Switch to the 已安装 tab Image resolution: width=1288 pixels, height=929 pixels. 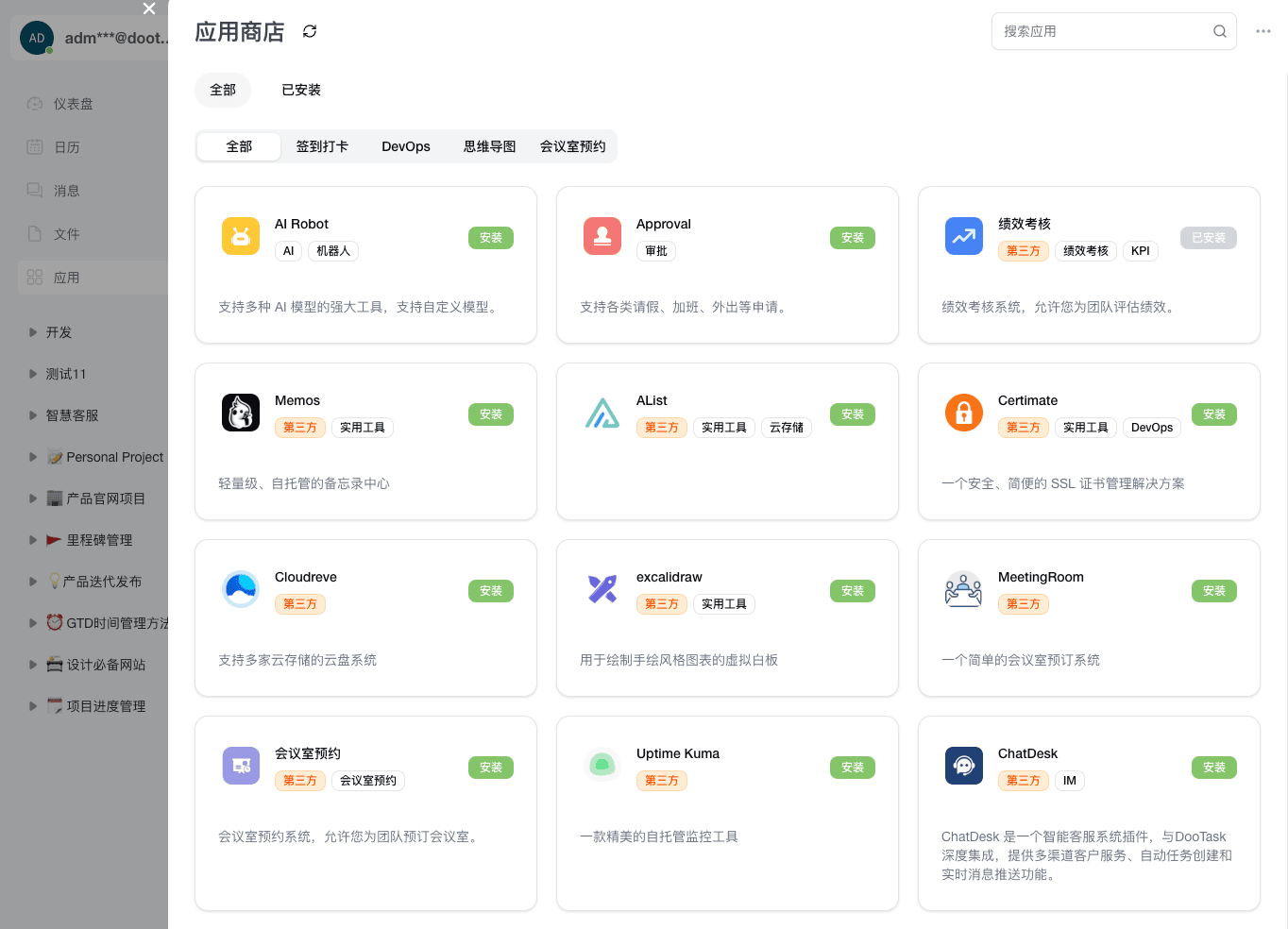301,90
